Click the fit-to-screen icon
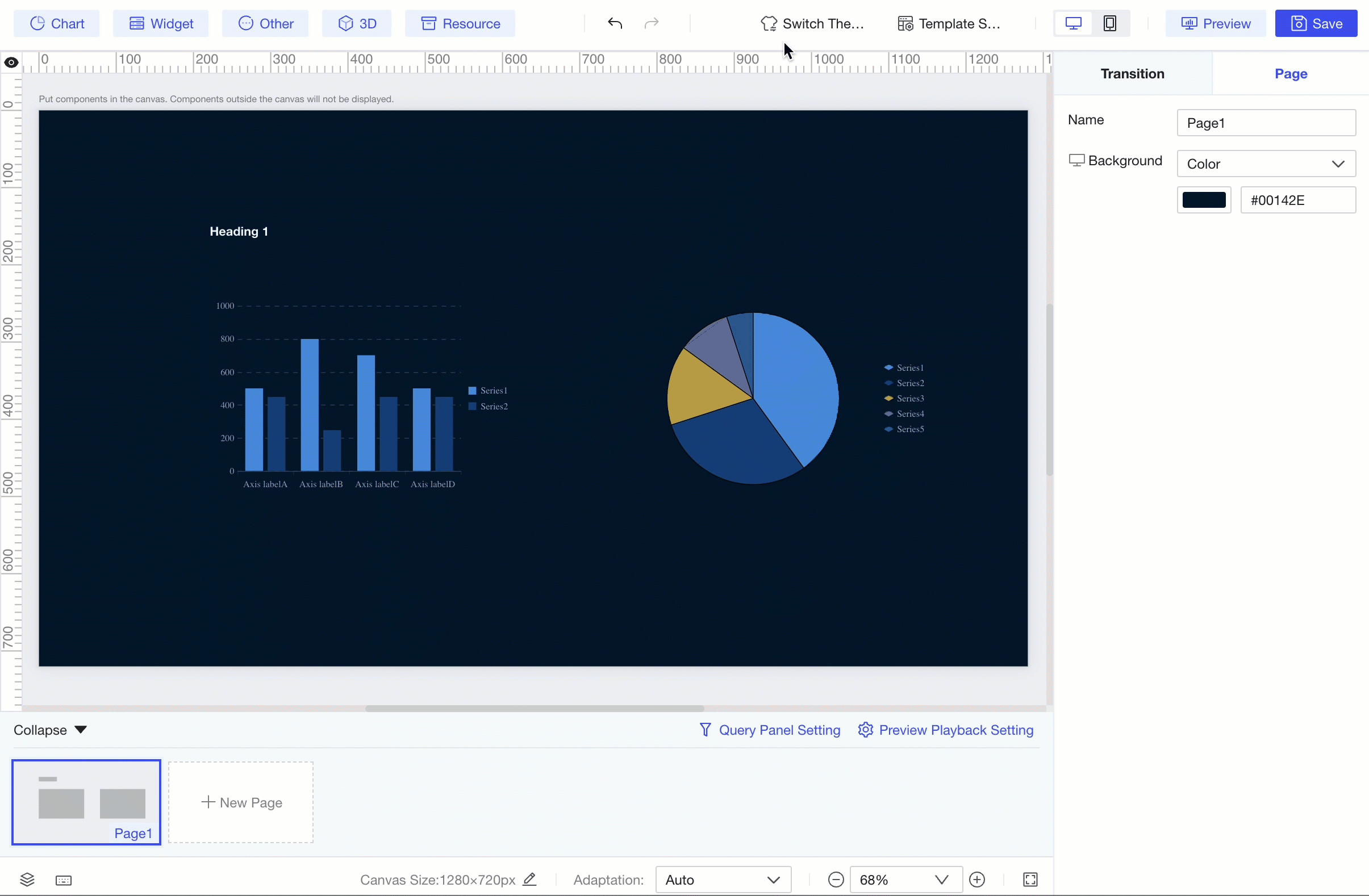This screenshot has height=896, width=1369. [x=1030, y=880]
